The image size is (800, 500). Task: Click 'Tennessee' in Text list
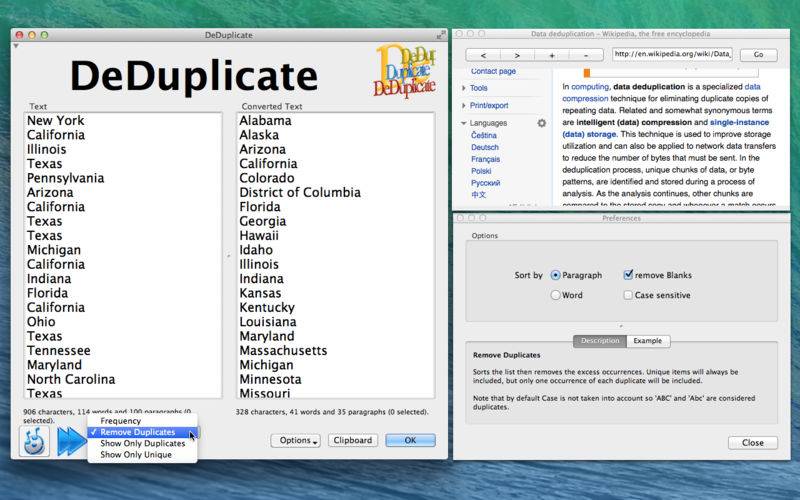click(x=59, y=351)
